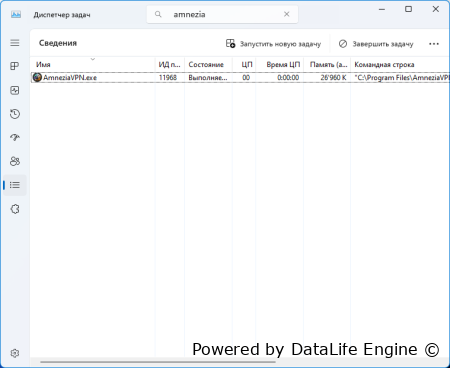The image size is (450, 368).
Task: Focus the search field containing amnezia
Action: point(222,14)
